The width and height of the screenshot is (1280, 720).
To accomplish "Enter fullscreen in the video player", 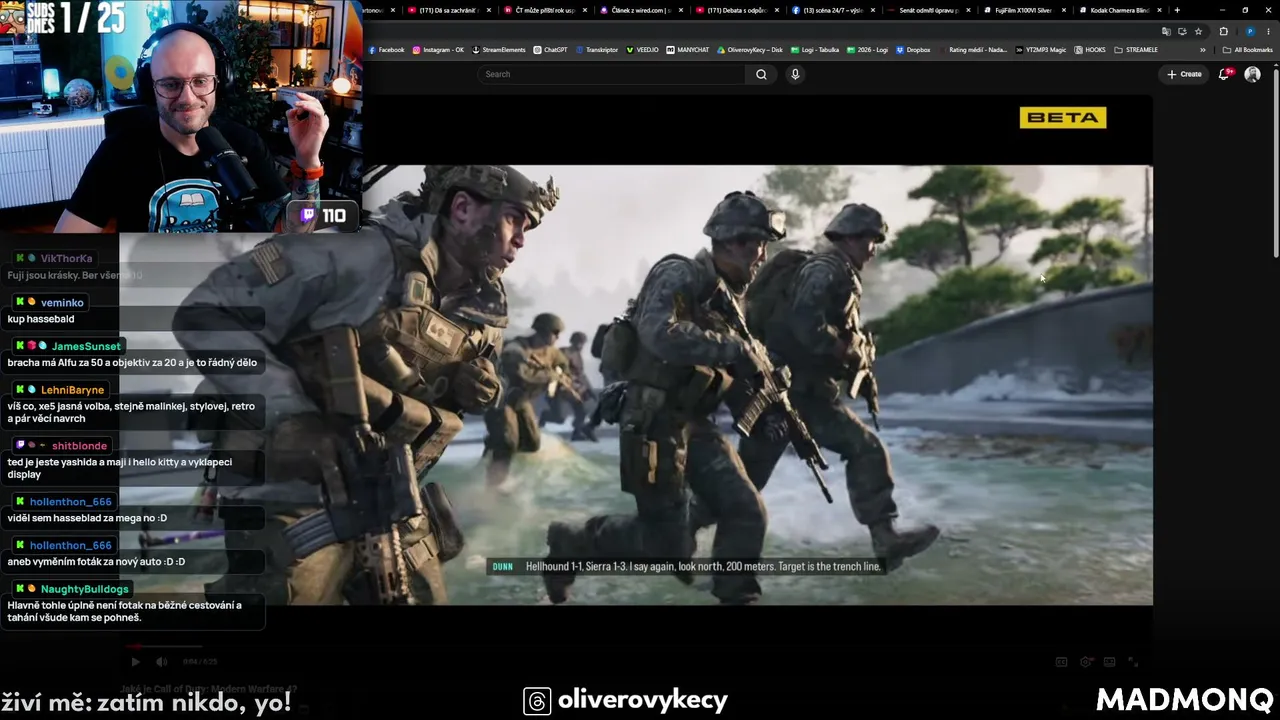I will pos(1133,661).
